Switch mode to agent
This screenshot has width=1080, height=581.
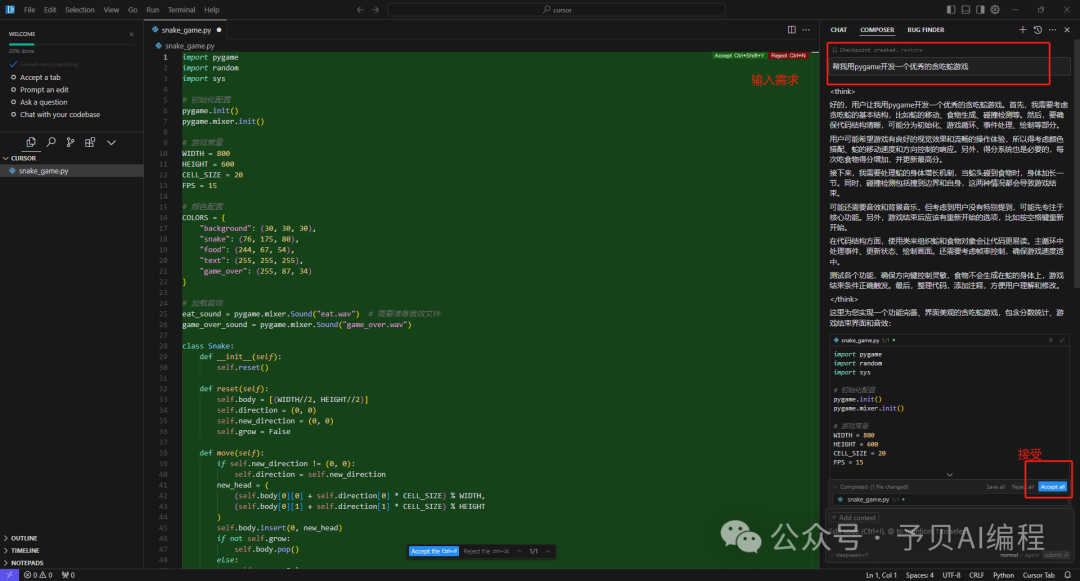pyautogui.click(x=1031, y=555)
